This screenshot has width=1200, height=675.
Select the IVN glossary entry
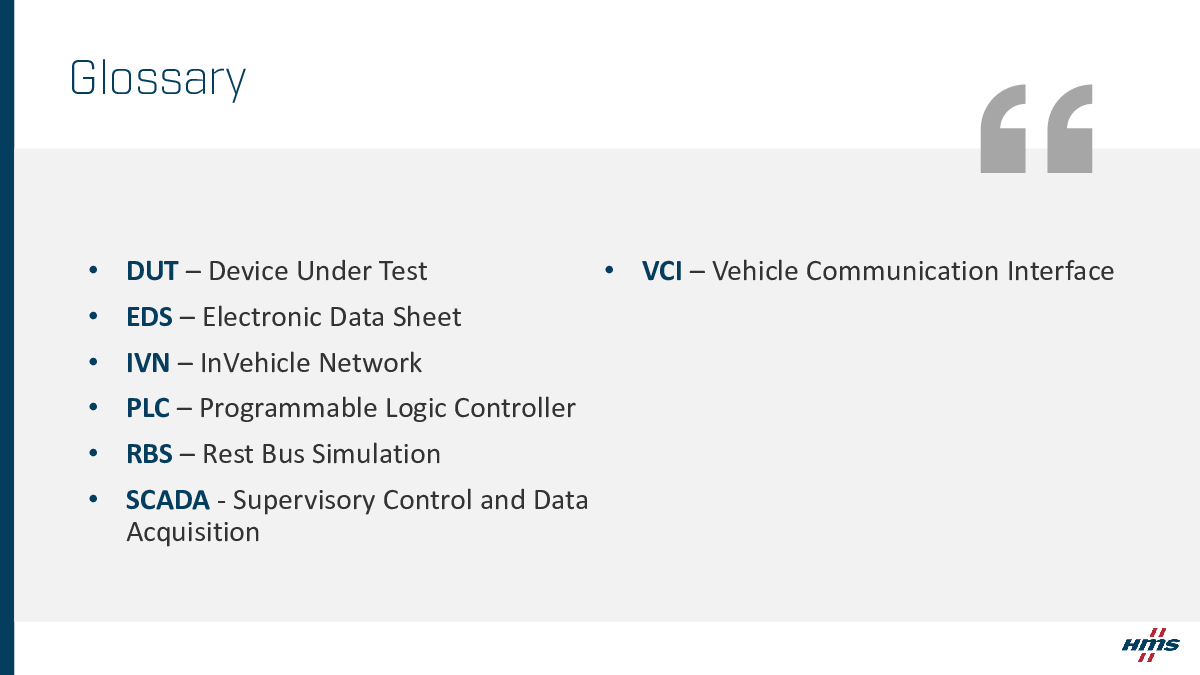(x=274, y=363)
